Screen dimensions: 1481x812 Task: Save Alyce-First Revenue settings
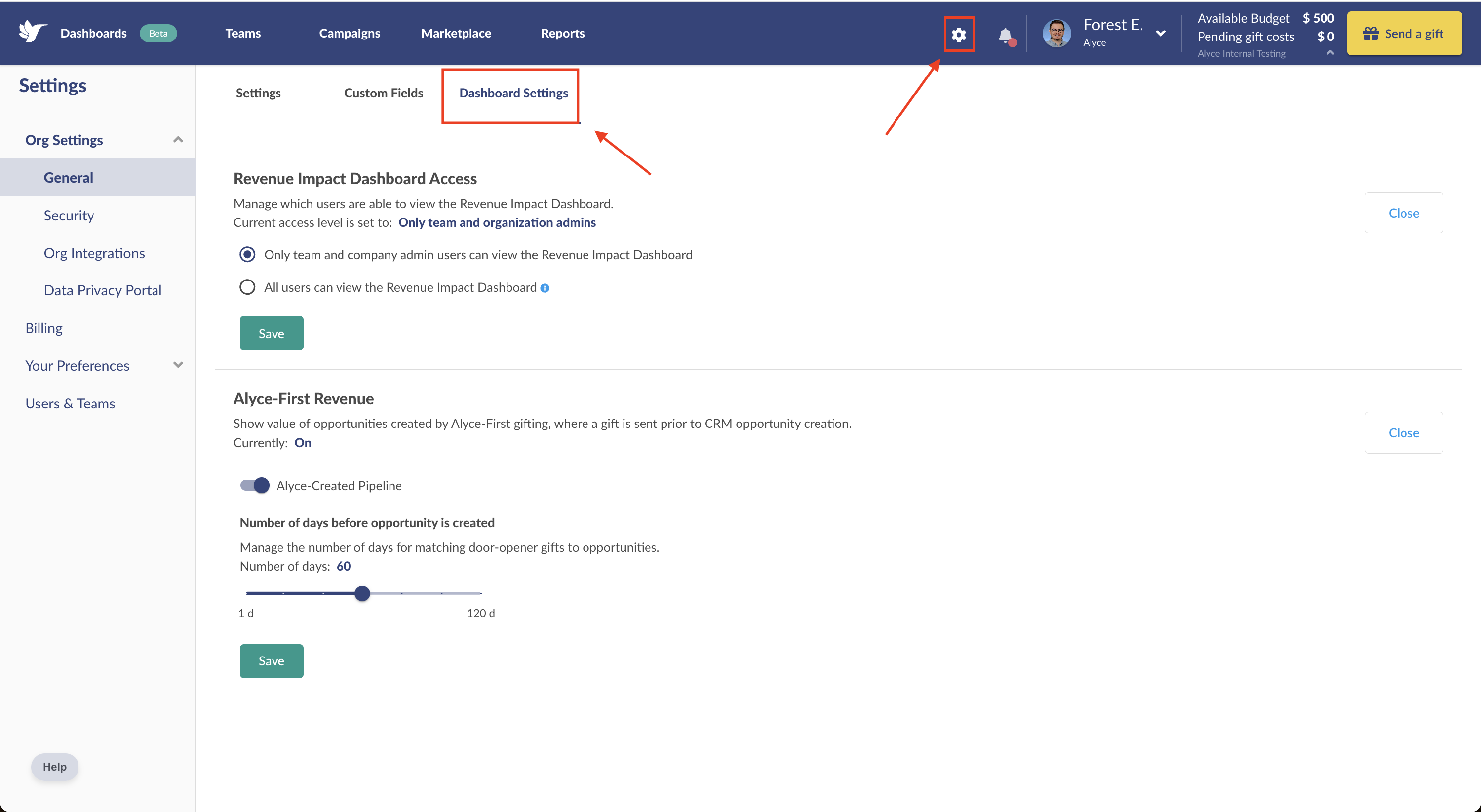coord(272,661)
